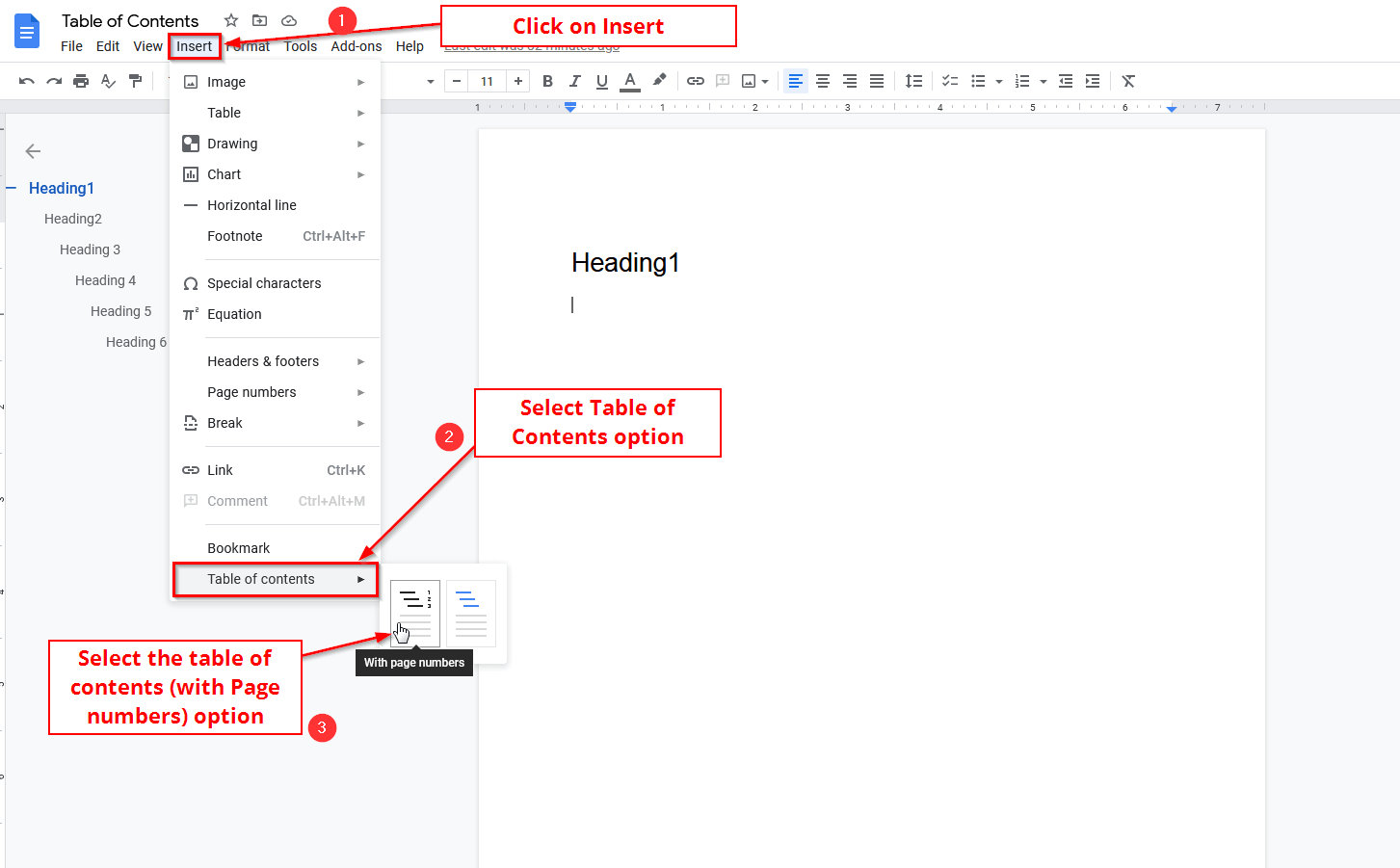1400x868 pixels.
Task: Collapse the document outline panel
Action: pyautogui.click(x=32, y=151)
